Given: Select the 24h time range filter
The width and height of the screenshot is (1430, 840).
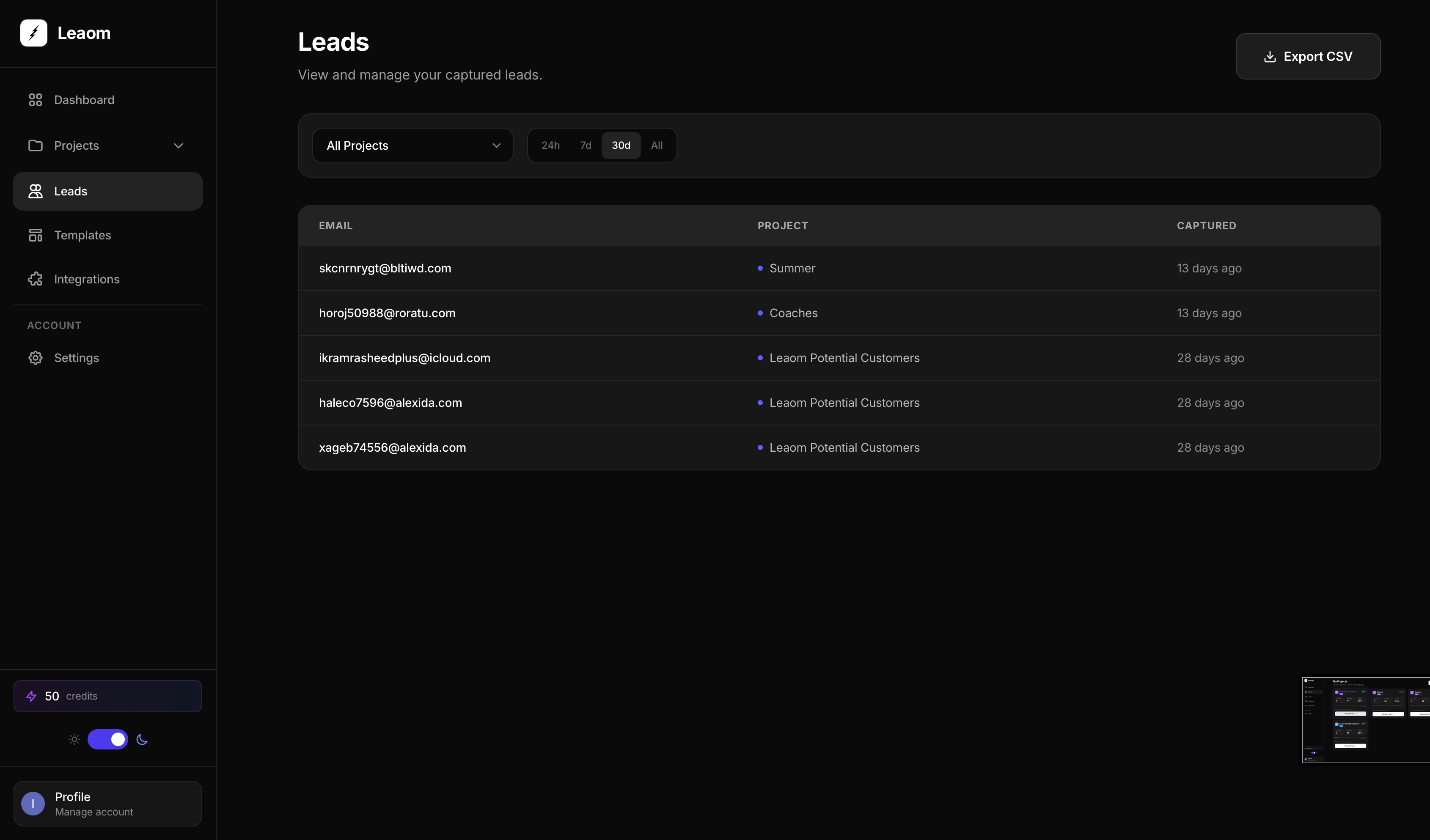Looking at the screenshot, I should pos(550,145).
